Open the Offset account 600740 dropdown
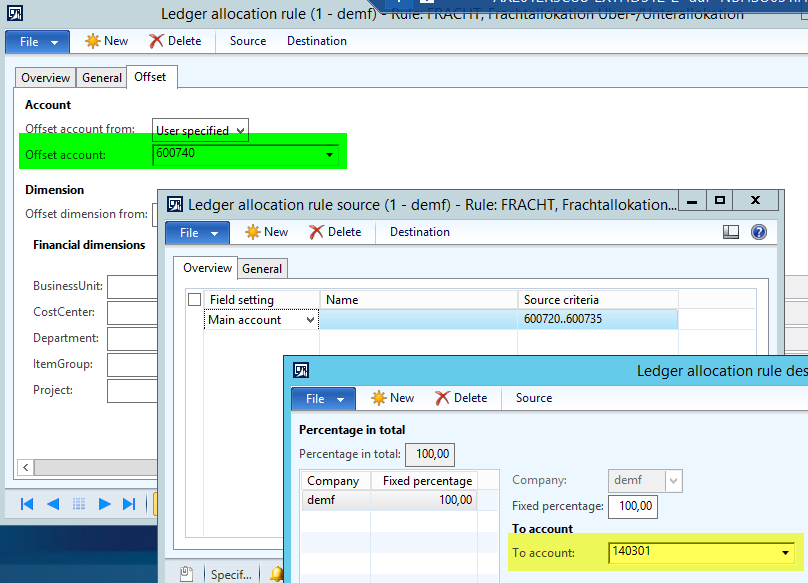The image size is (808, 583). click(329, 155)
